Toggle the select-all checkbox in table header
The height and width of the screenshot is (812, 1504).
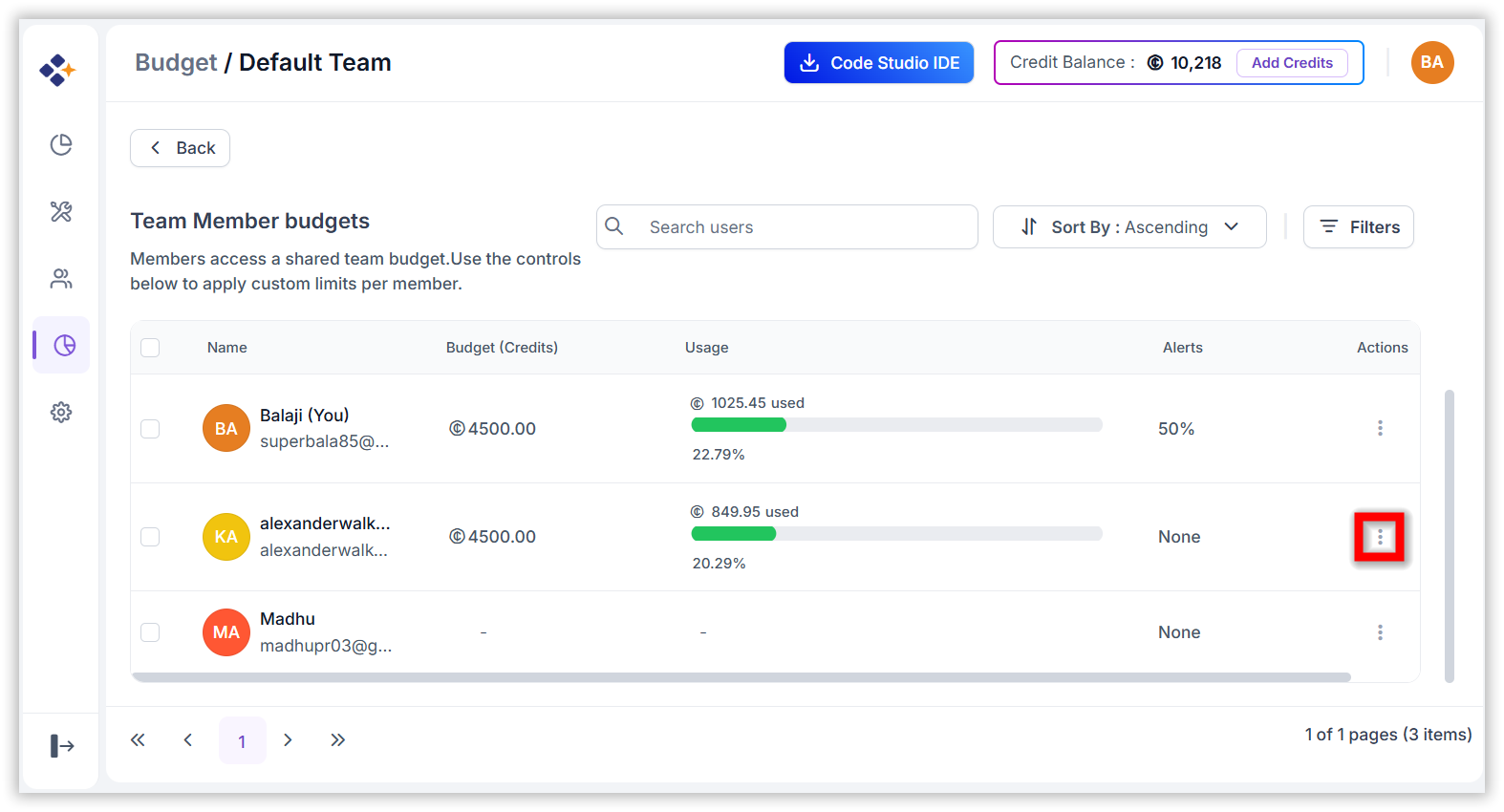coord(150,348)
